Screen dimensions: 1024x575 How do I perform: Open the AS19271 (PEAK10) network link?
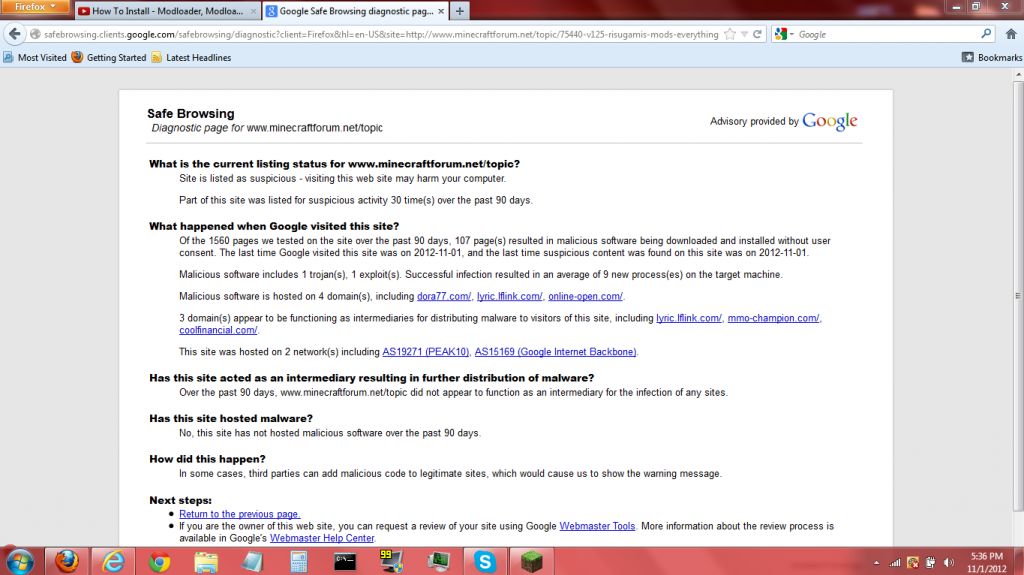click(x=425, y=352)
